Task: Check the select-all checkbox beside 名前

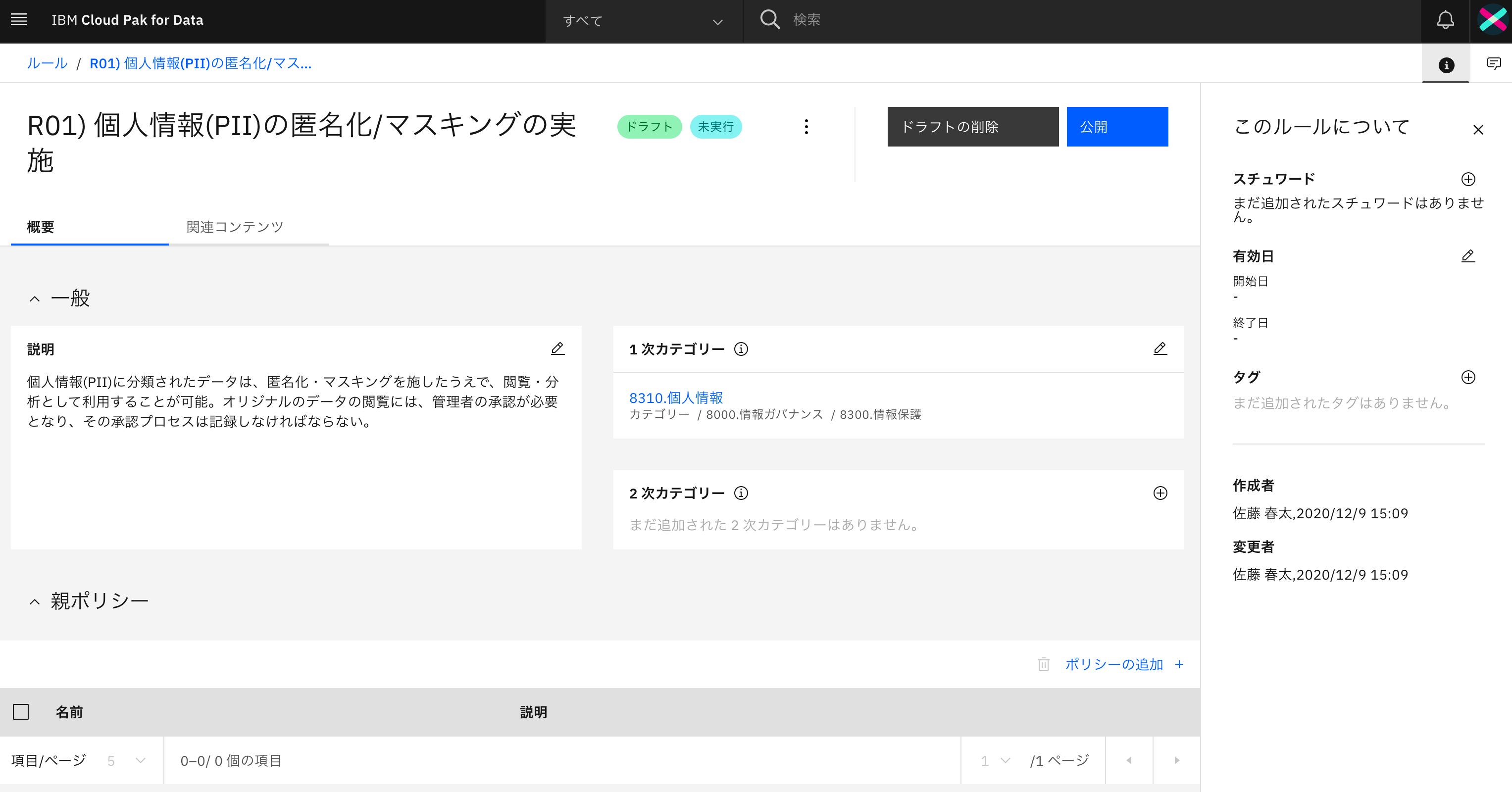Action: 21,712
